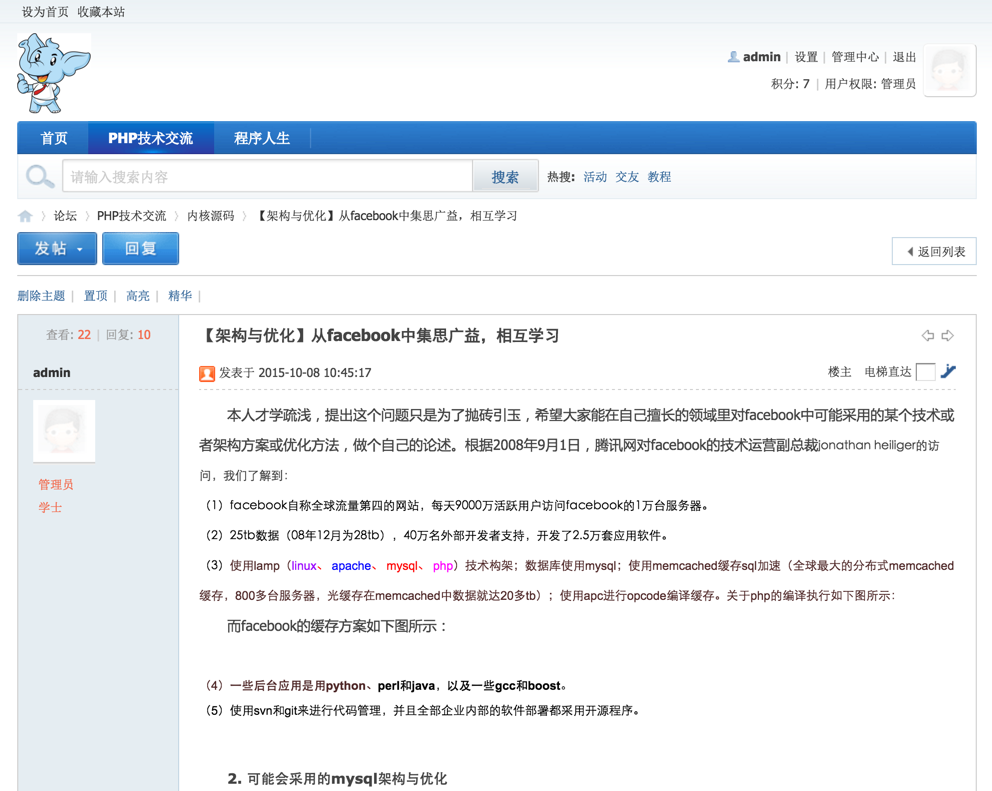Click the 回复: 10 reply count
This screenshot has width=992, height=791.
click(x=128, y=335)
